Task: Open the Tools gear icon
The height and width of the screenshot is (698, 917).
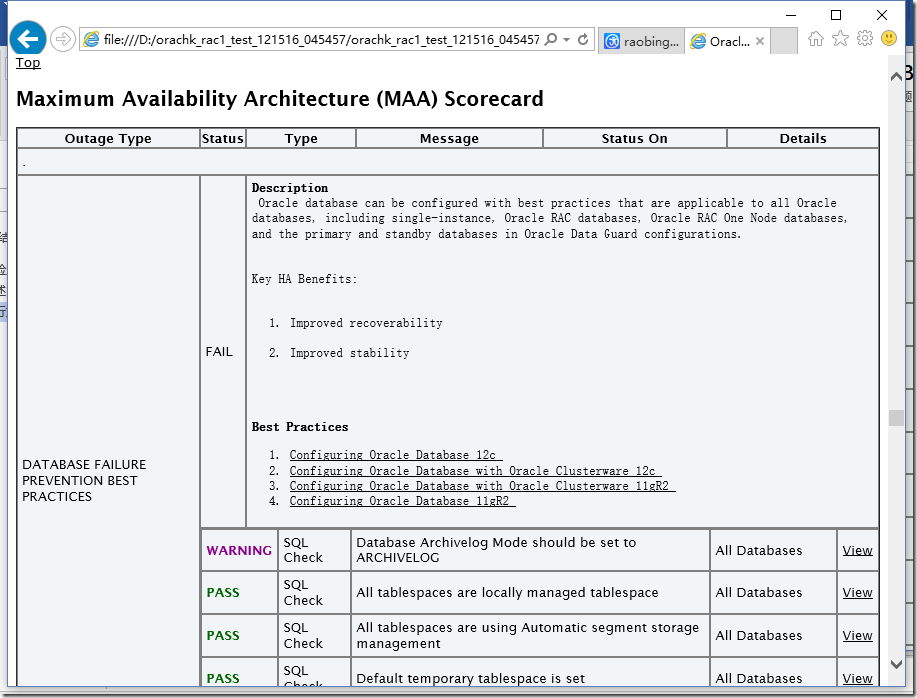Action: 864,38
